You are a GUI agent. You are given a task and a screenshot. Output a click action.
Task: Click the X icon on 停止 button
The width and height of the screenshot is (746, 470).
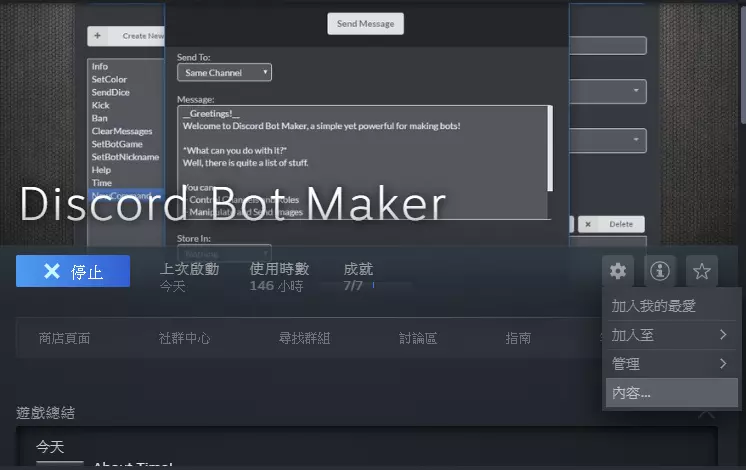pos(52,271)
